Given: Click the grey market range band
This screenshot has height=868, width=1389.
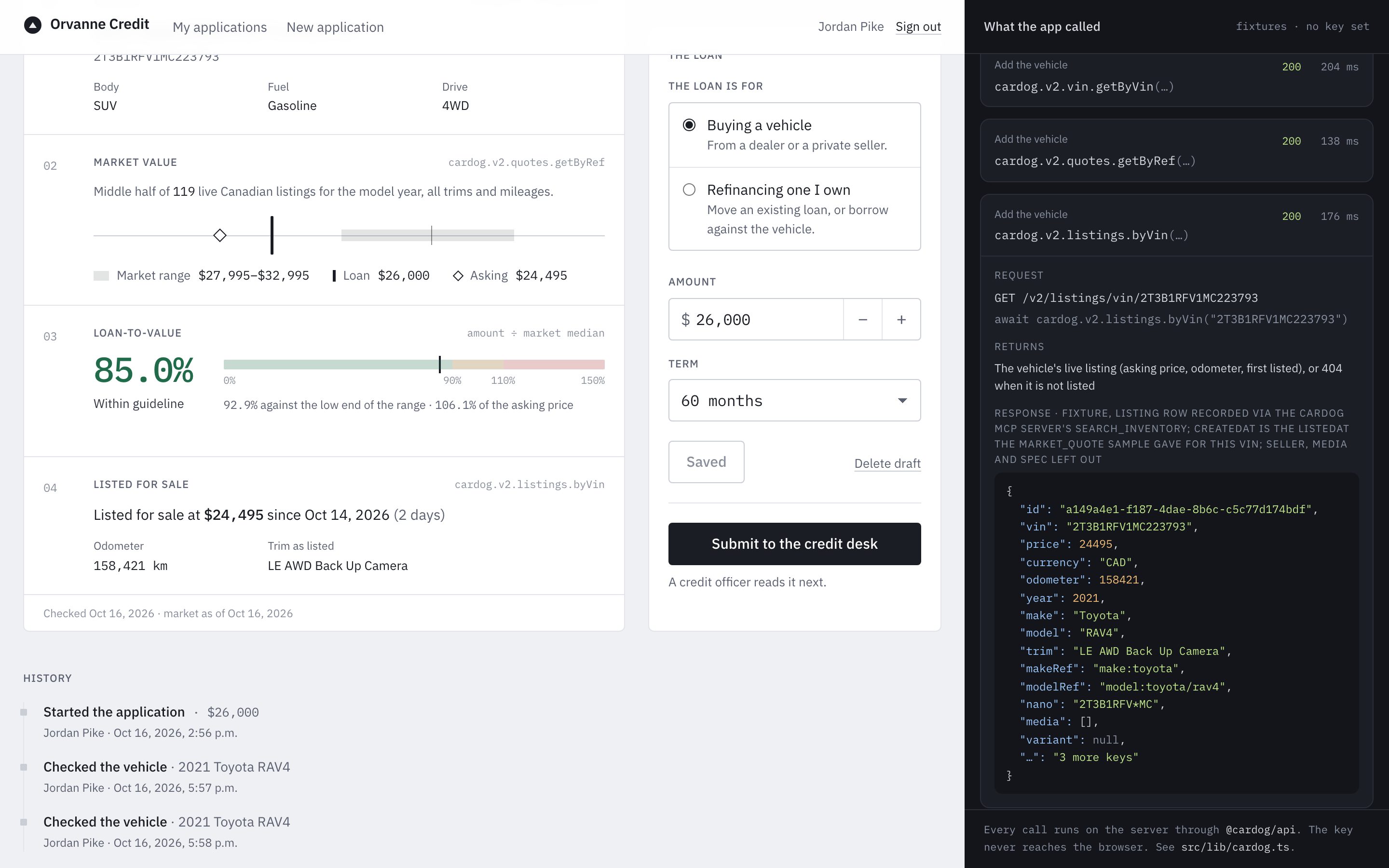Looking at the screenshot, I should click(428, 235).
